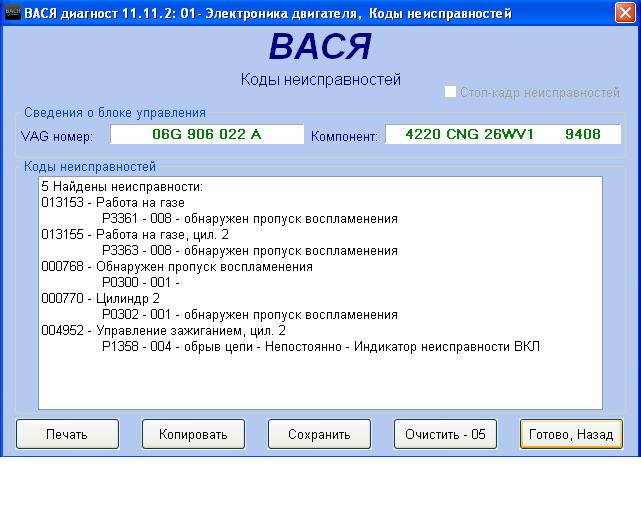This screenshot has height=512, width=641.
Task: Click the large ВАСЯ logo
Action: pos(320,46)
